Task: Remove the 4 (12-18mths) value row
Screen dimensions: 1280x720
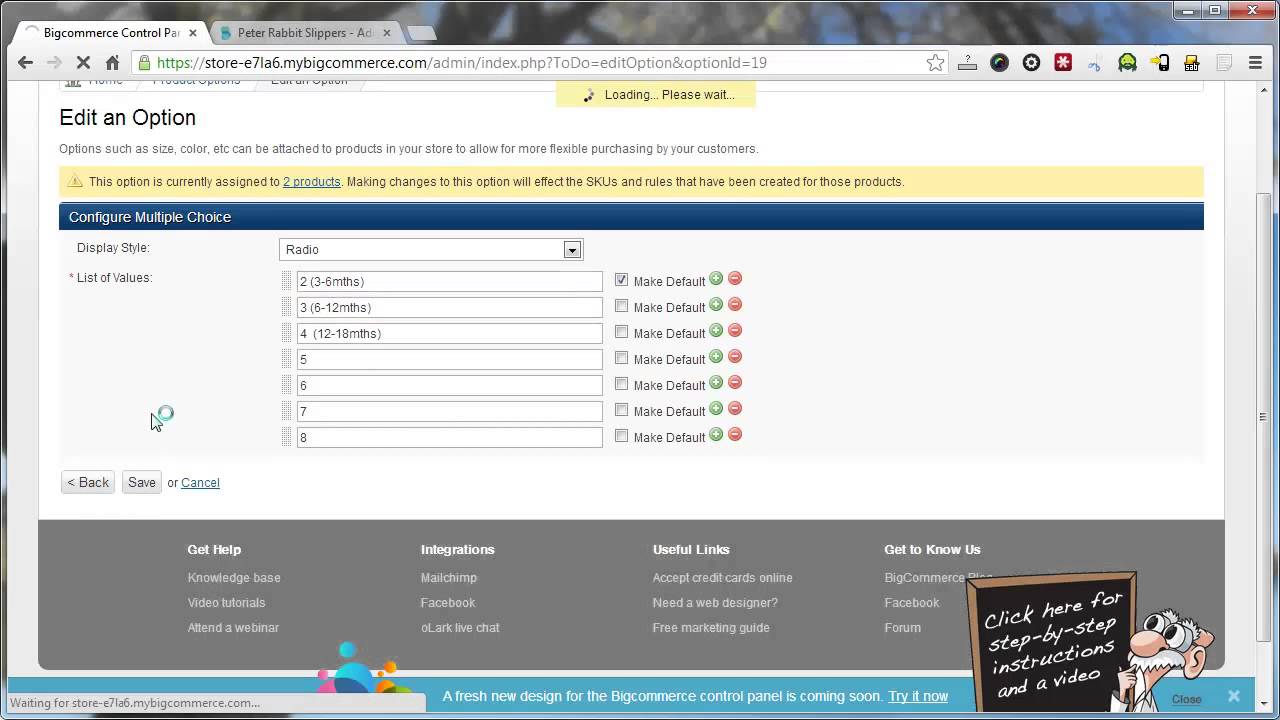Action: coord(735,331)
